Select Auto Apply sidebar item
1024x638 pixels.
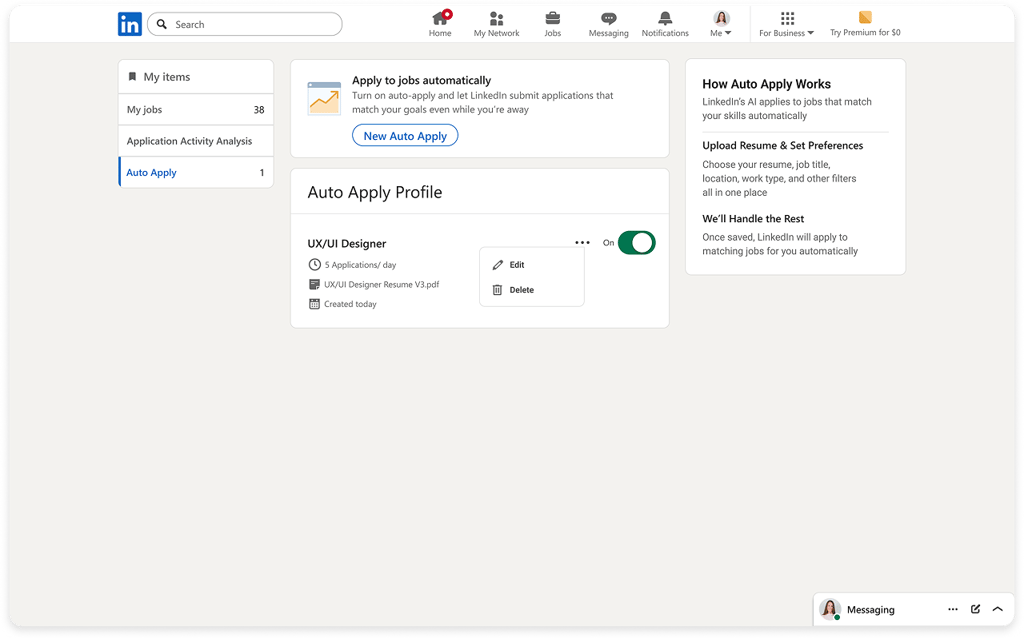click(x=196, y=172)
